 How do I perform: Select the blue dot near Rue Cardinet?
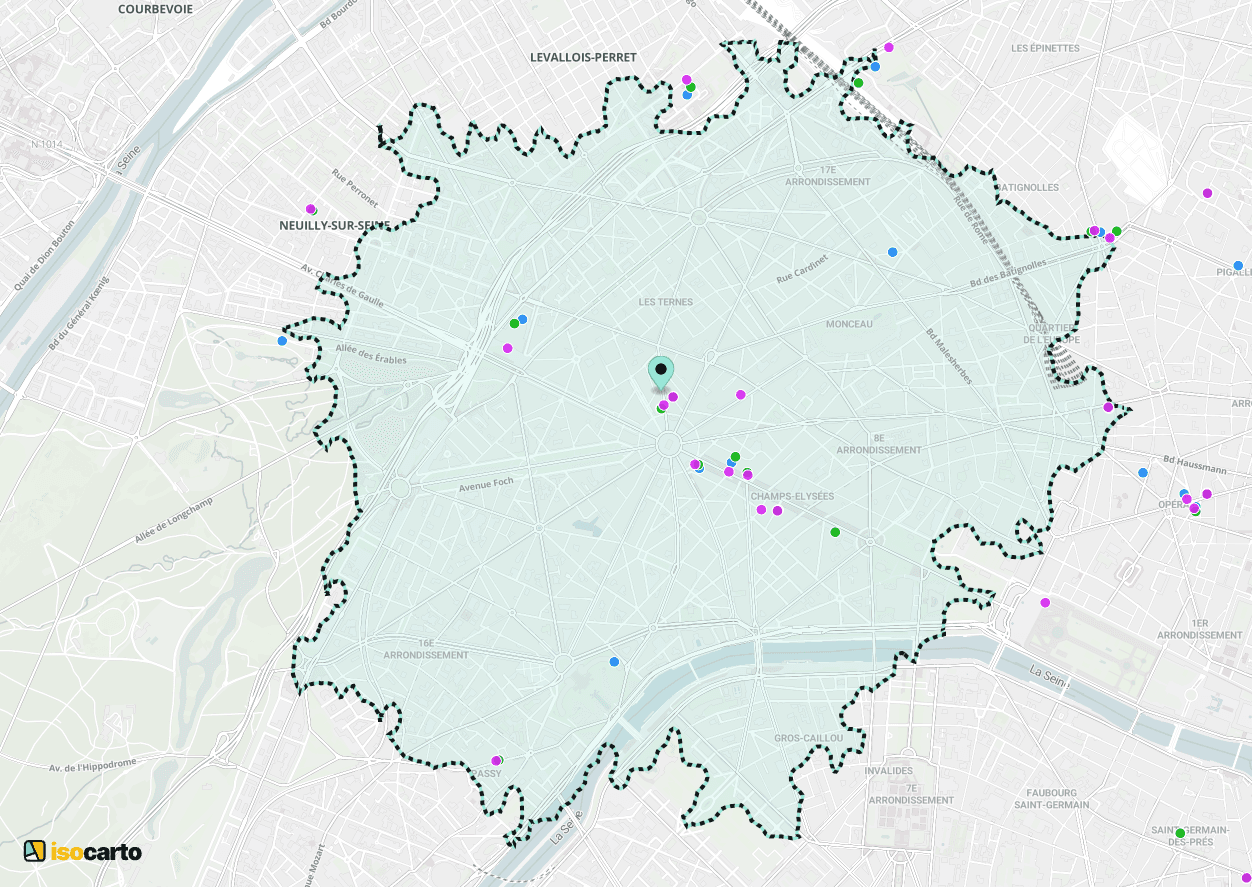(x=892, y=252)
